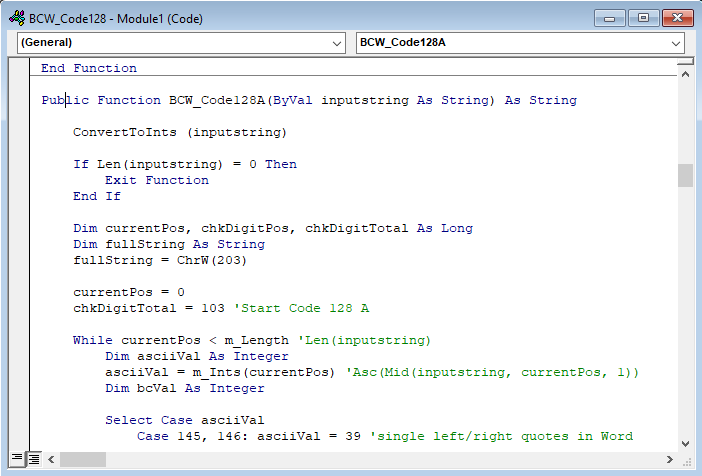
Task: Click 'Public Function BCW_Code128A' declaration line
Action: (309, 100)
